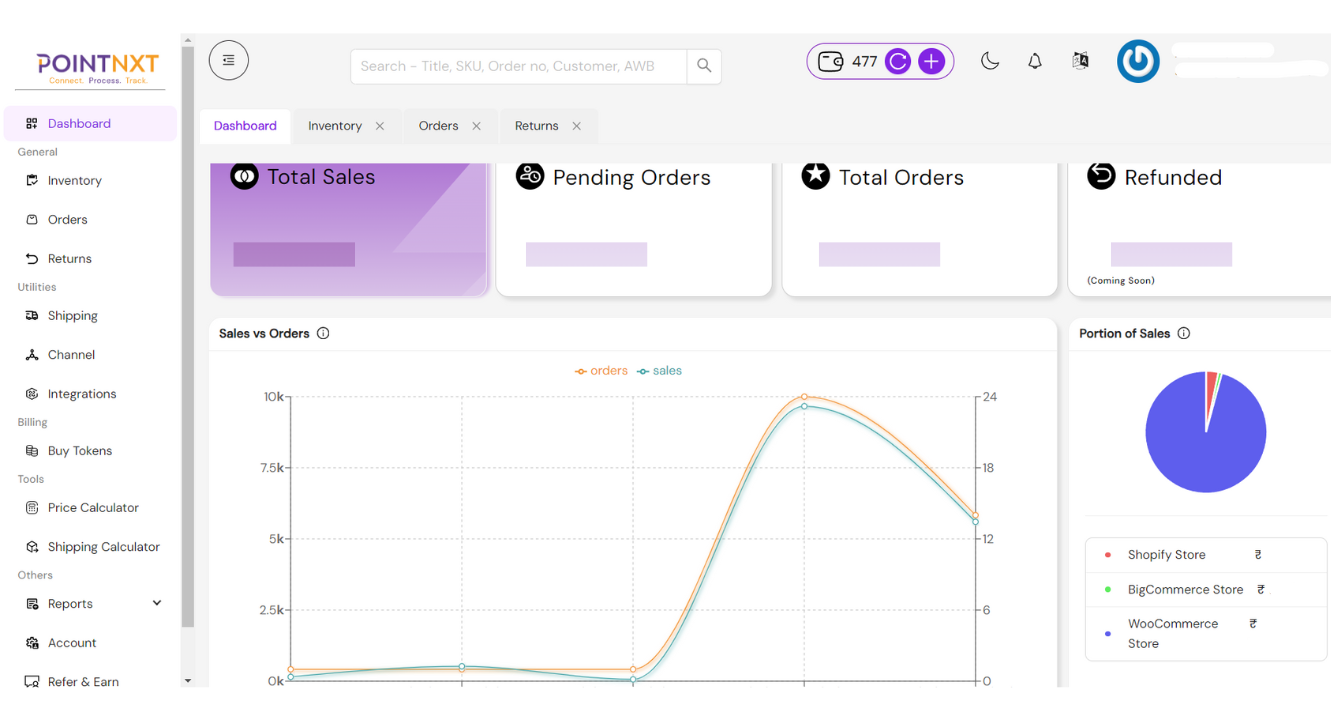Switch to the Inventory tab
Screen dimensions: 1331x710
(333, 126)
